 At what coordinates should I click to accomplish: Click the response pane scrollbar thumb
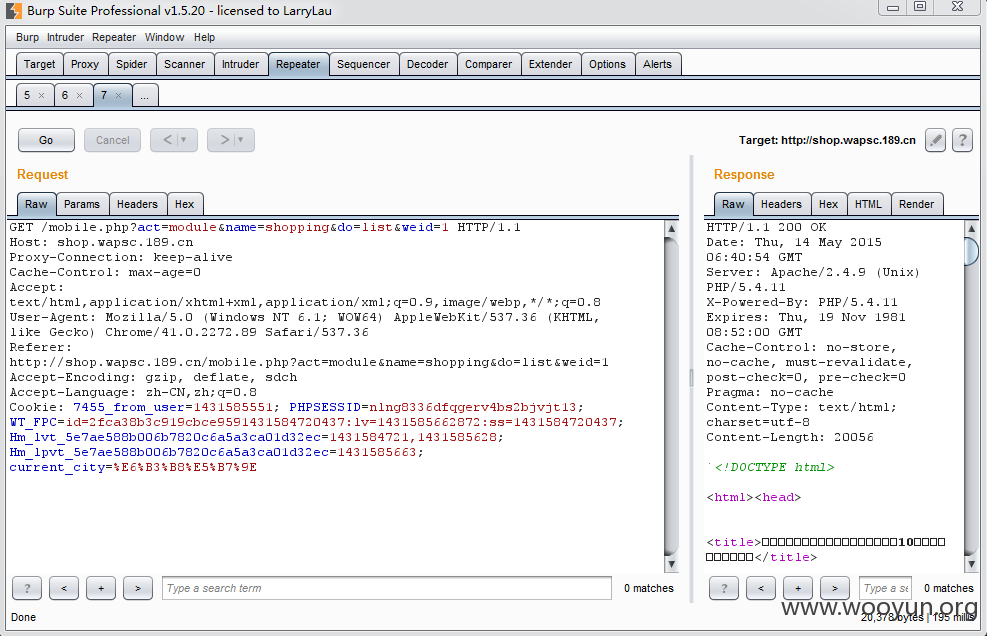[x=971, y=251]
